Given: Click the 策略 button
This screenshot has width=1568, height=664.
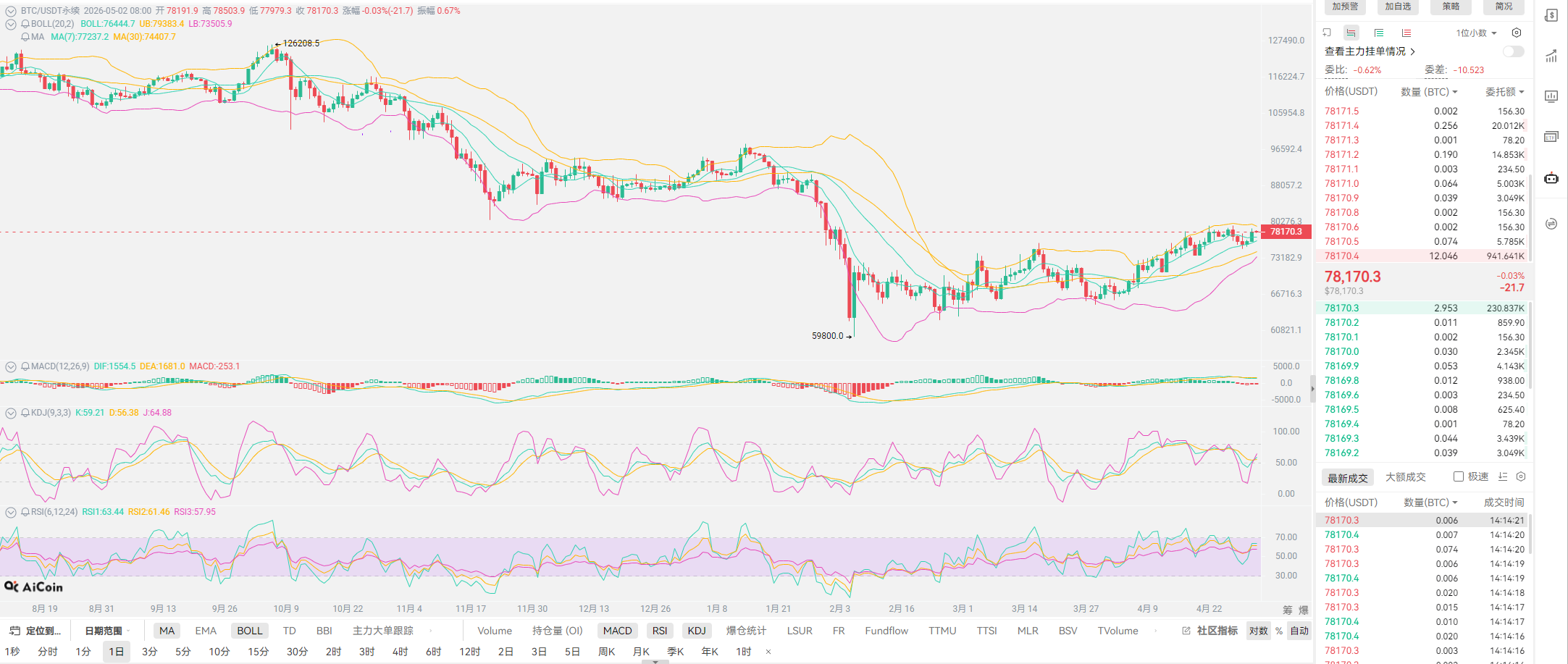Looking at the screenshot, I should pyautogui.click(x=1451, y=7).
